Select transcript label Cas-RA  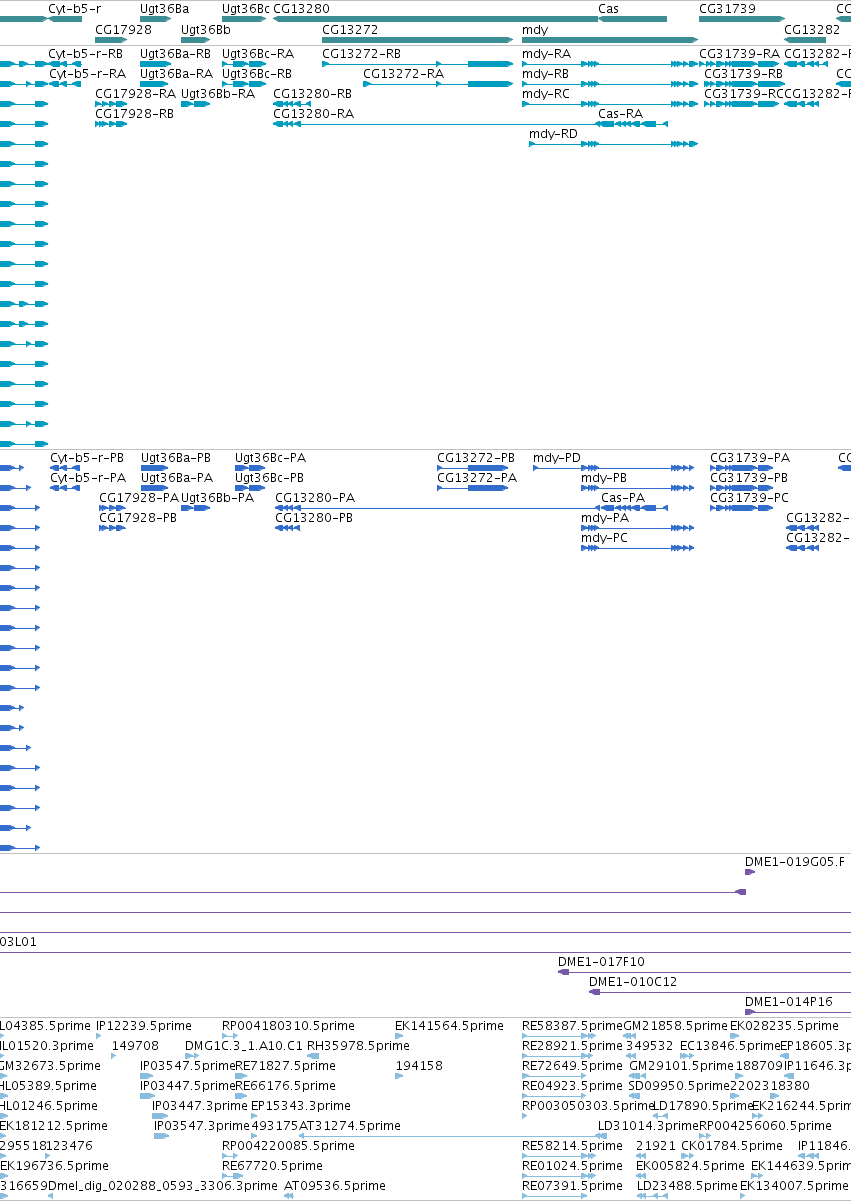(620, 113)
